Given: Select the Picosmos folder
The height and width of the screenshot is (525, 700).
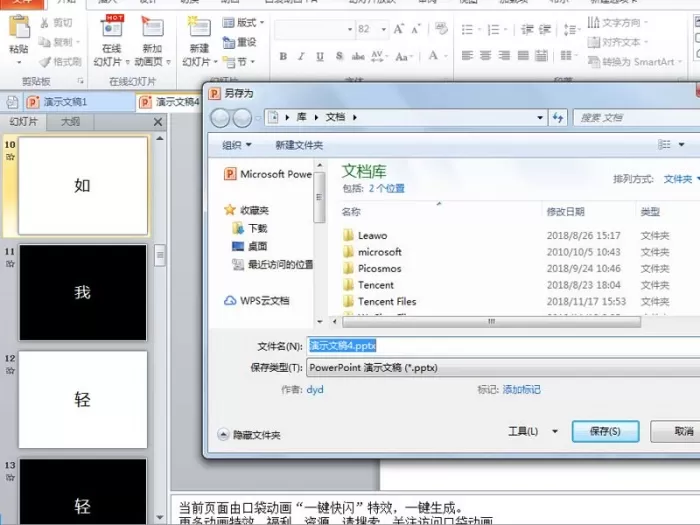Looking at the screenshot, I should [x=372, y=269].
